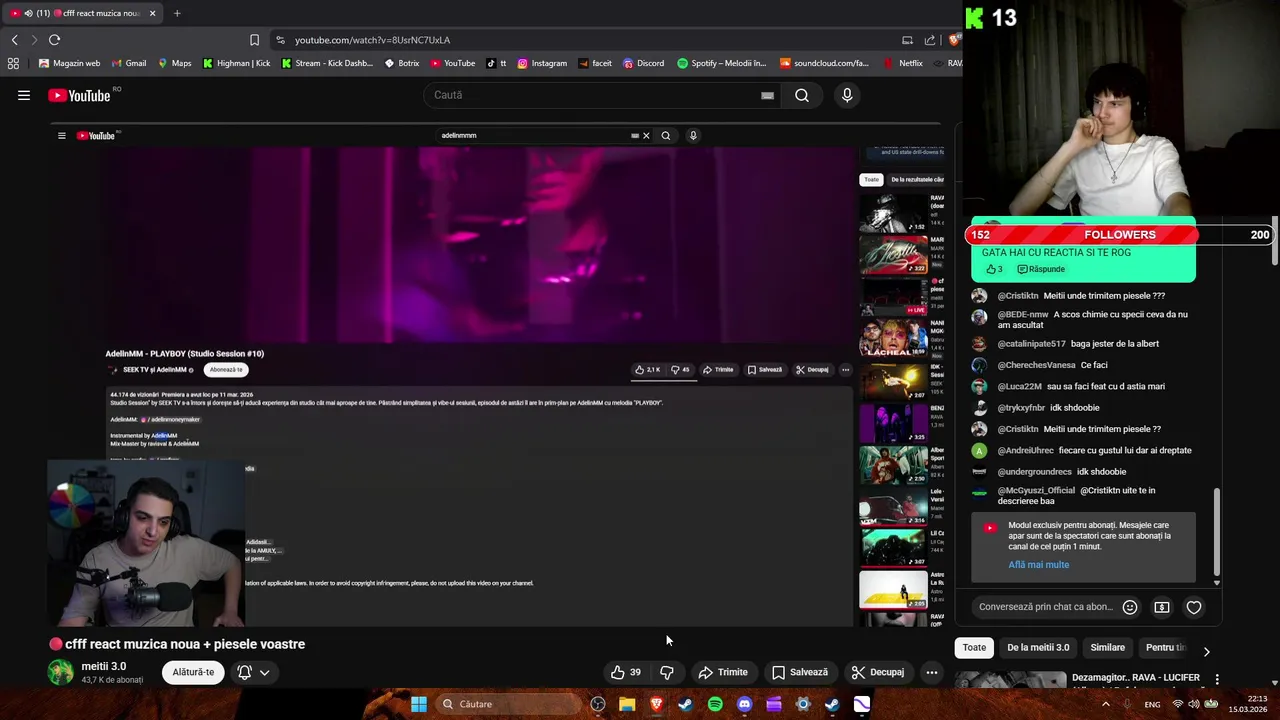Open Botrix bookmark in the bookmarks bar

[402, 63]
